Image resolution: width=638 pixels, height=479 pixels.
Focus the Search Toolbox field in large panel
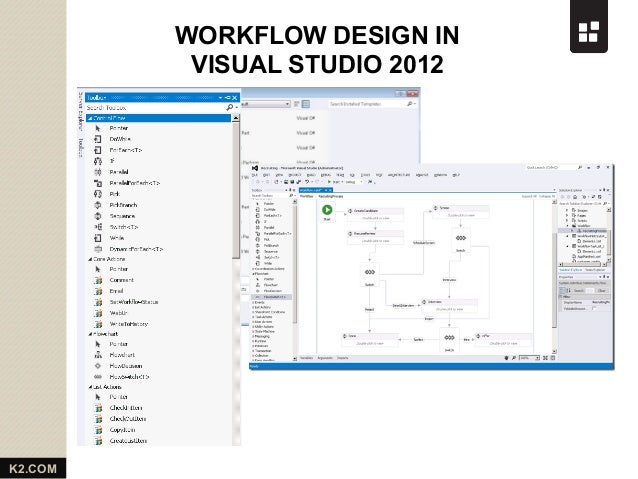pos(155,107)
